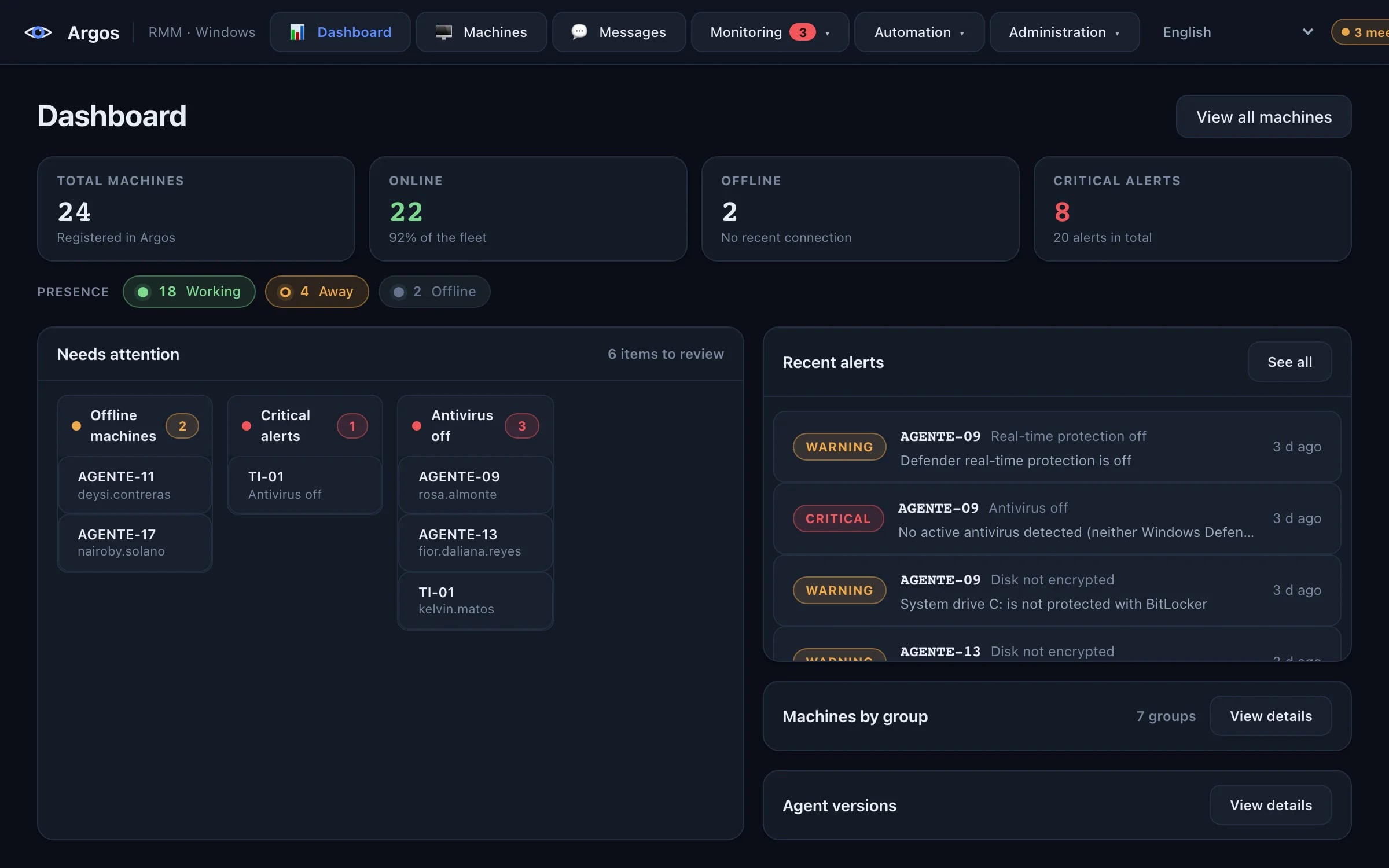The width and height of the screenshot is (1389, 868).
Task: Expand the Monitoring dropdown menu
Action: (770, 32)
